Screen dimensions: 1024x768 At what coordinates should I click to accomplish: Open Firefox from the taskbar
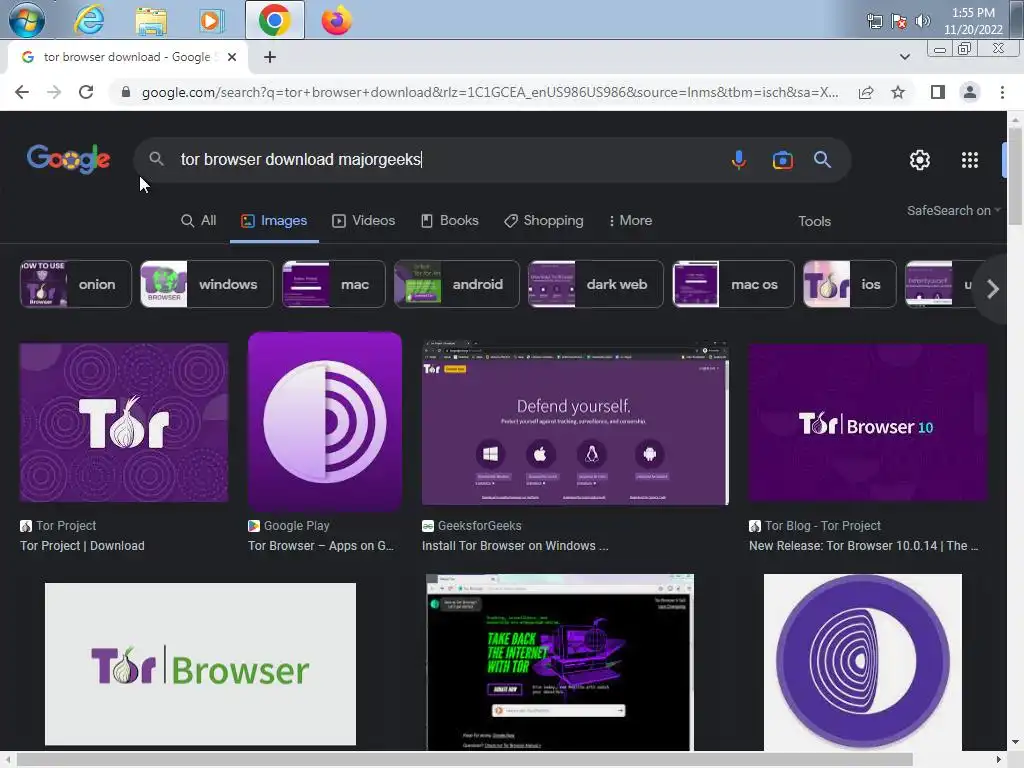coord(336,20)
